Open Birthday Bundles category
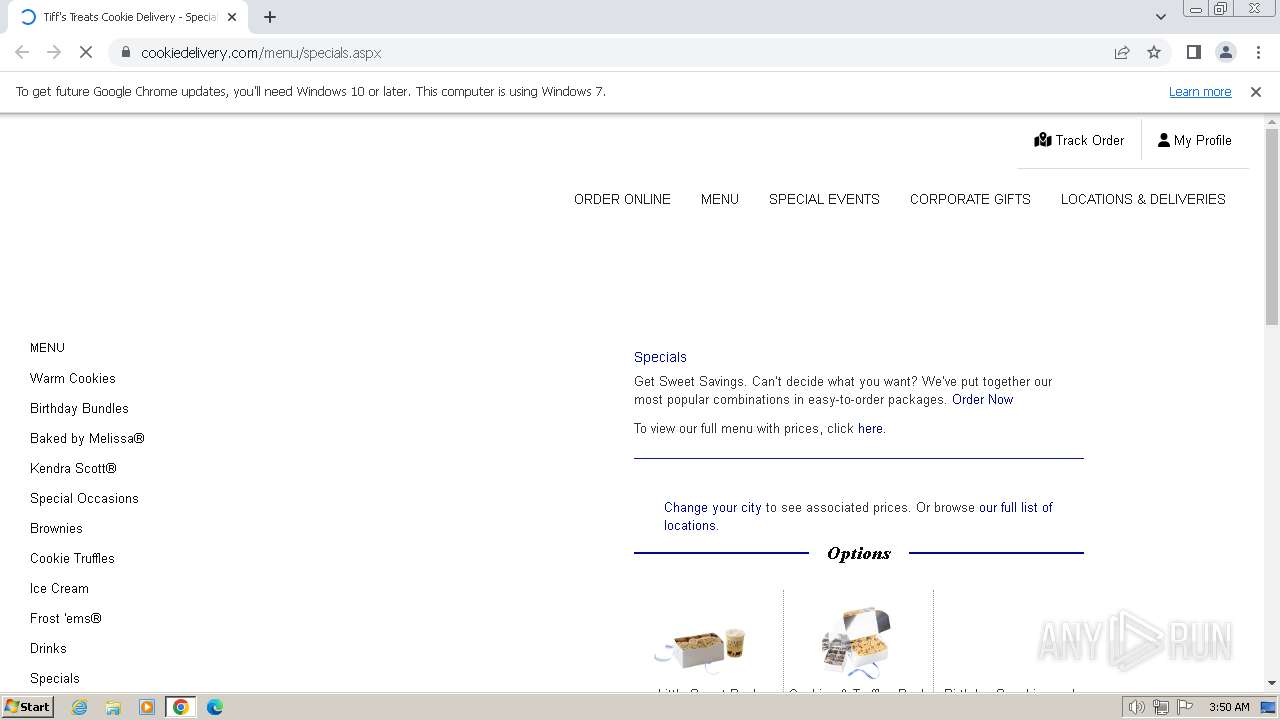The height and width of the screenshot is (720, 1280). pos(79,409)
